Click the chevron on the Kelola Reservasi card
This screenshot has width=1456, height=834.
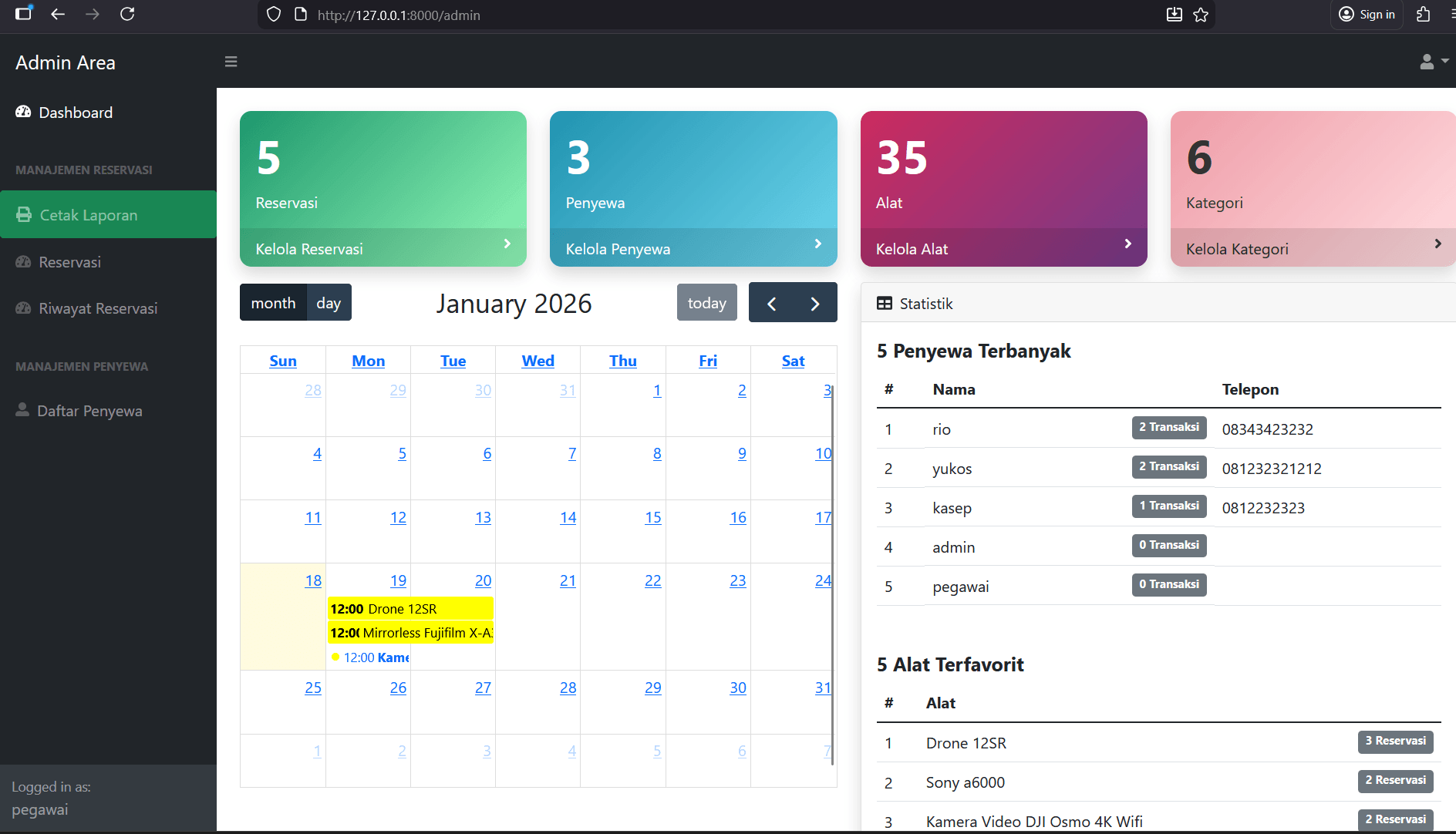point(507,244)
